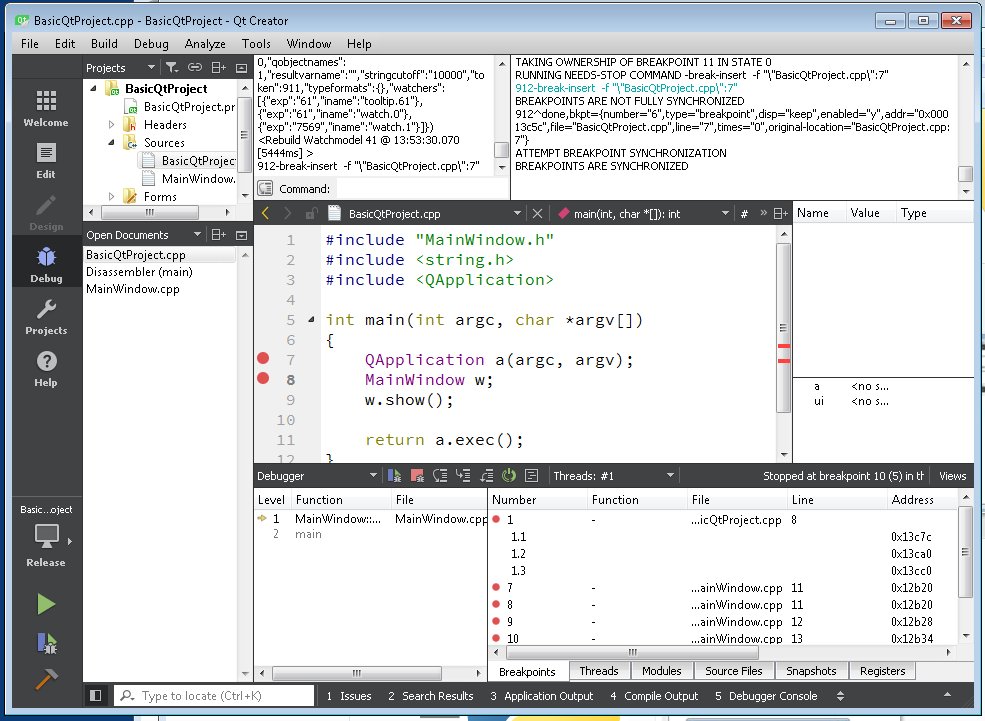The height and width of the screenshot is (721, 985).
Task: Open the Compile Output pane
Action: (655, 695)
